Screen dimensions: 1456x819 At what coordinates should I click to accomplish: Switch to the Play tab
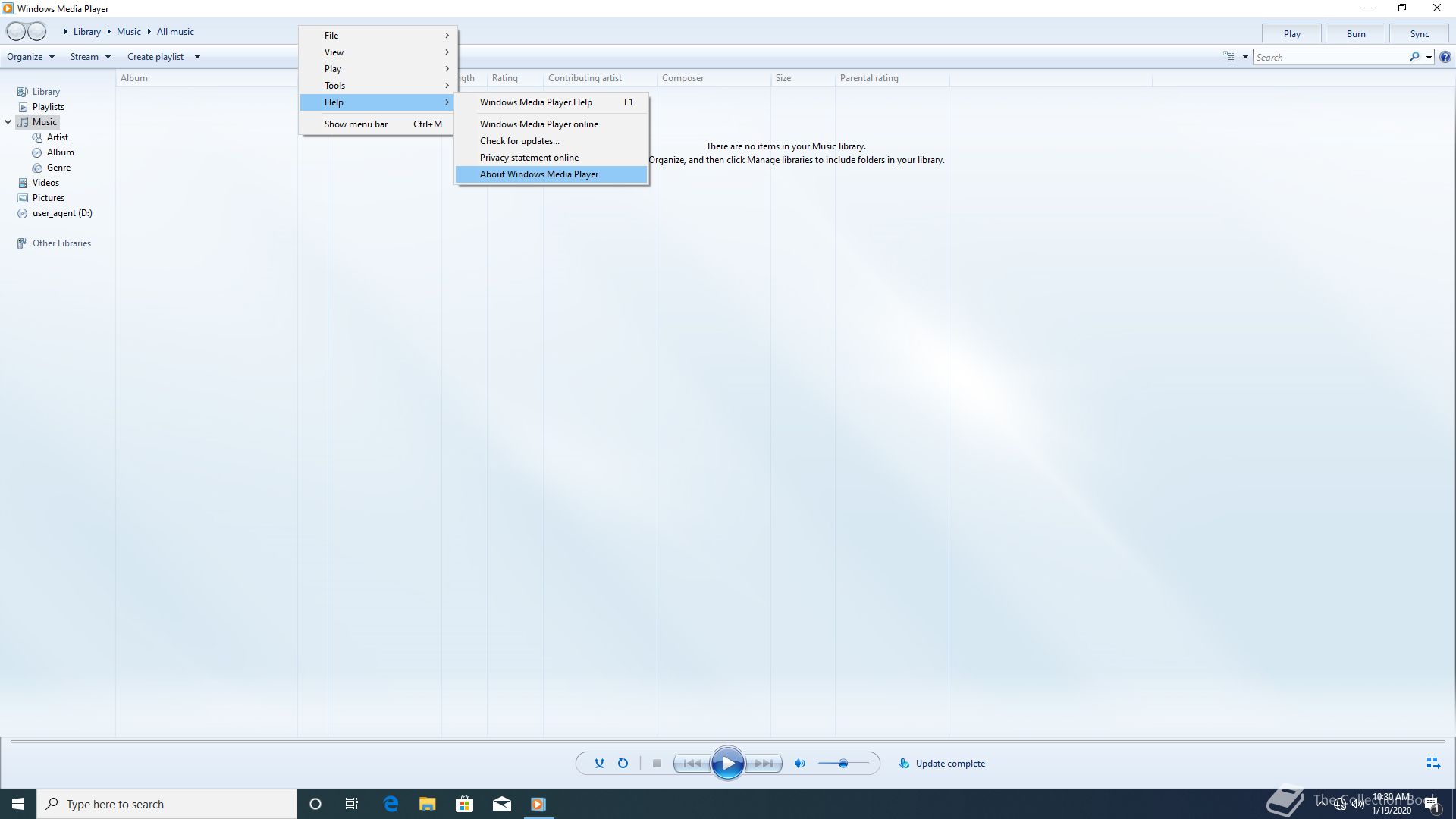click(1291, 34)
